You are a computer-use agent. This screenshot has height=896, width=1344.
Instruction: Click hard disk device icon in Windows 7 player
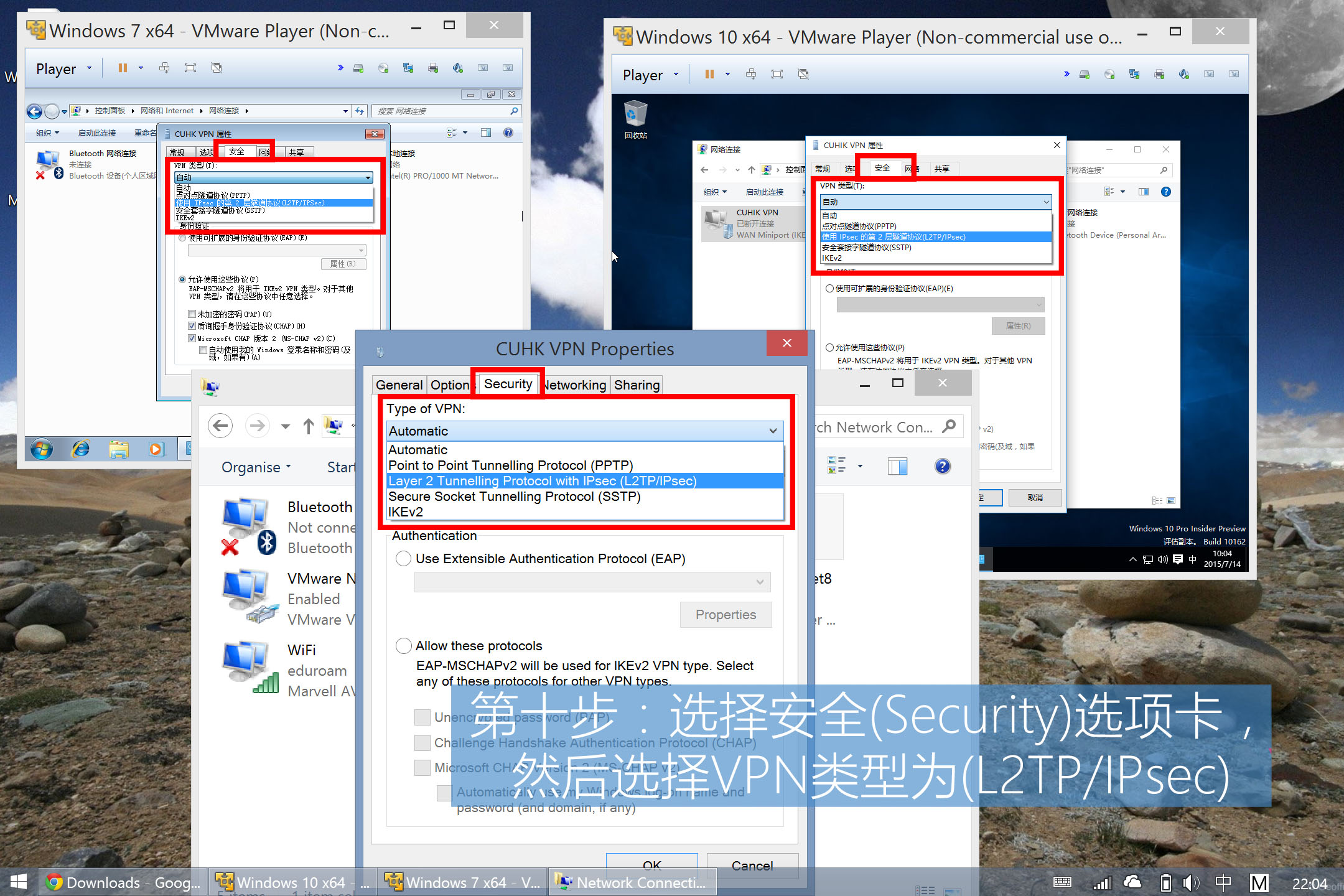coord(358,68)
